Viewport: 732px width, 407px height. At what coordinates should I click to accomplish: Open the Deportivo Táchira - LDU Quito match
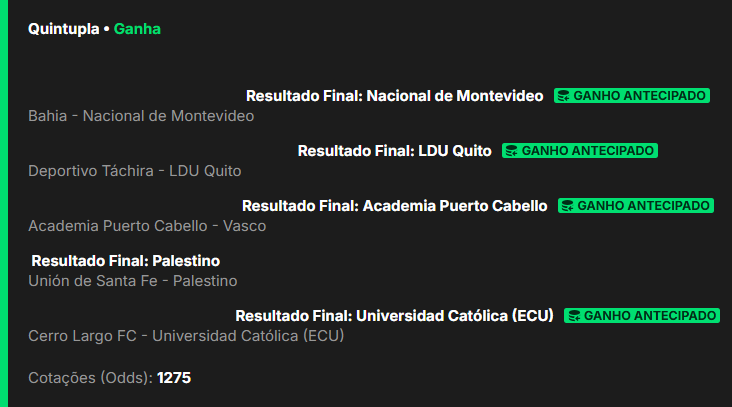[135, 171]
